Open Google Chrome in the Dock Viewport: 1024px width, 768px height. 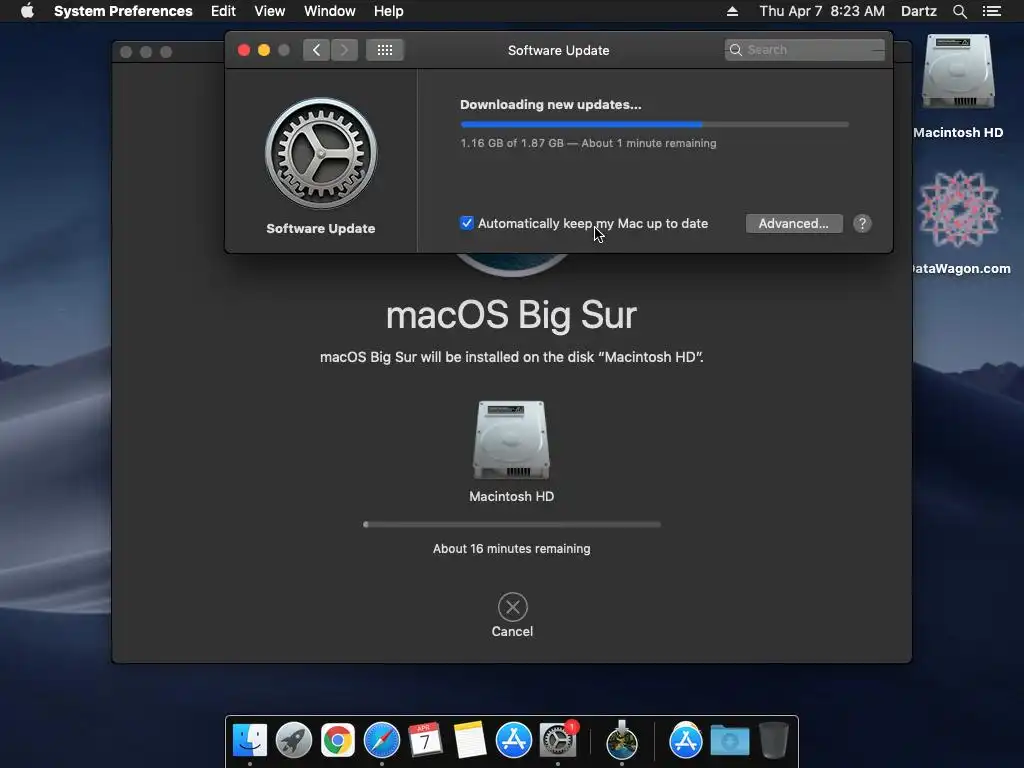[x=338, y=741]
